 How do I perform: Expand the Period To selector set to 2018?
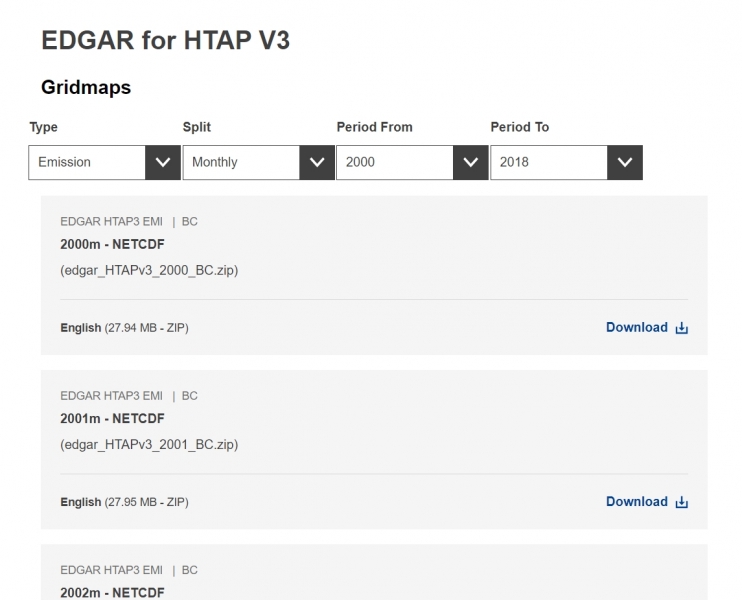549,162
